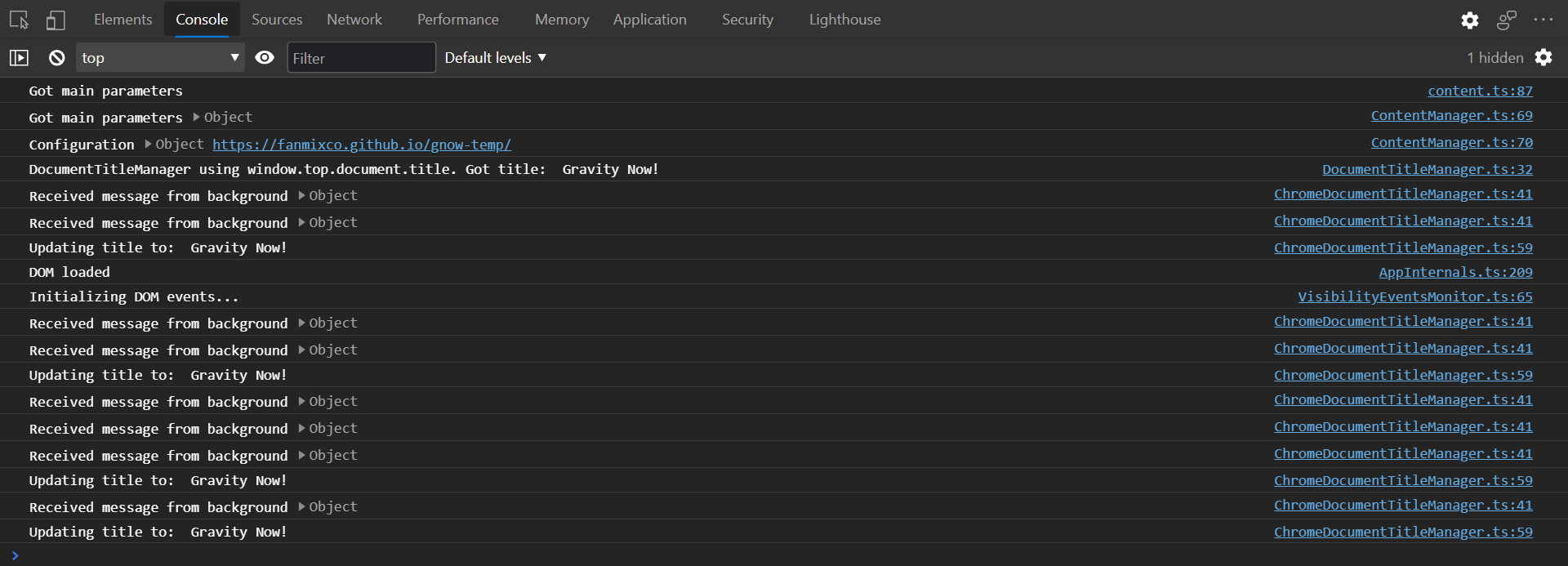Open the AppInternals.ts:209 source link
Image resolution: width=1568 pixels, height=566 pixels.
point(1455,272)
